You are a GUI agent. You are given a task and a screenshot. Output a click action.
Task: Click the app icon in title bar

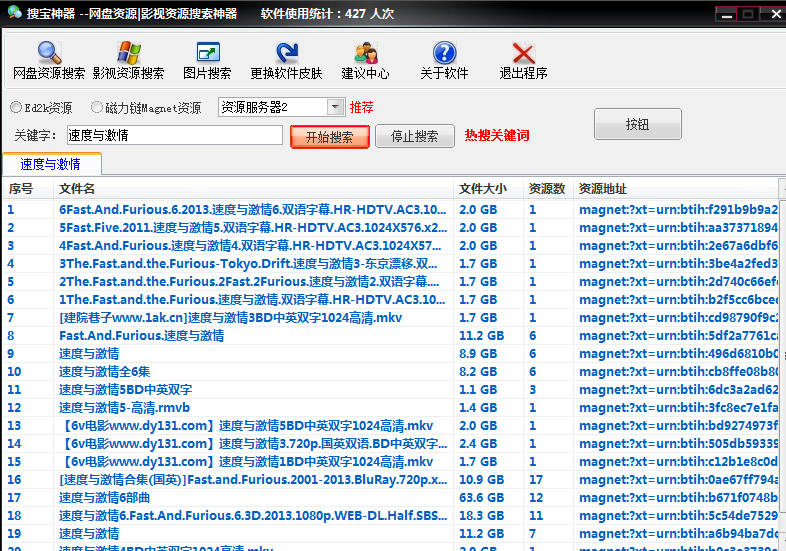[x=16, y=14]
